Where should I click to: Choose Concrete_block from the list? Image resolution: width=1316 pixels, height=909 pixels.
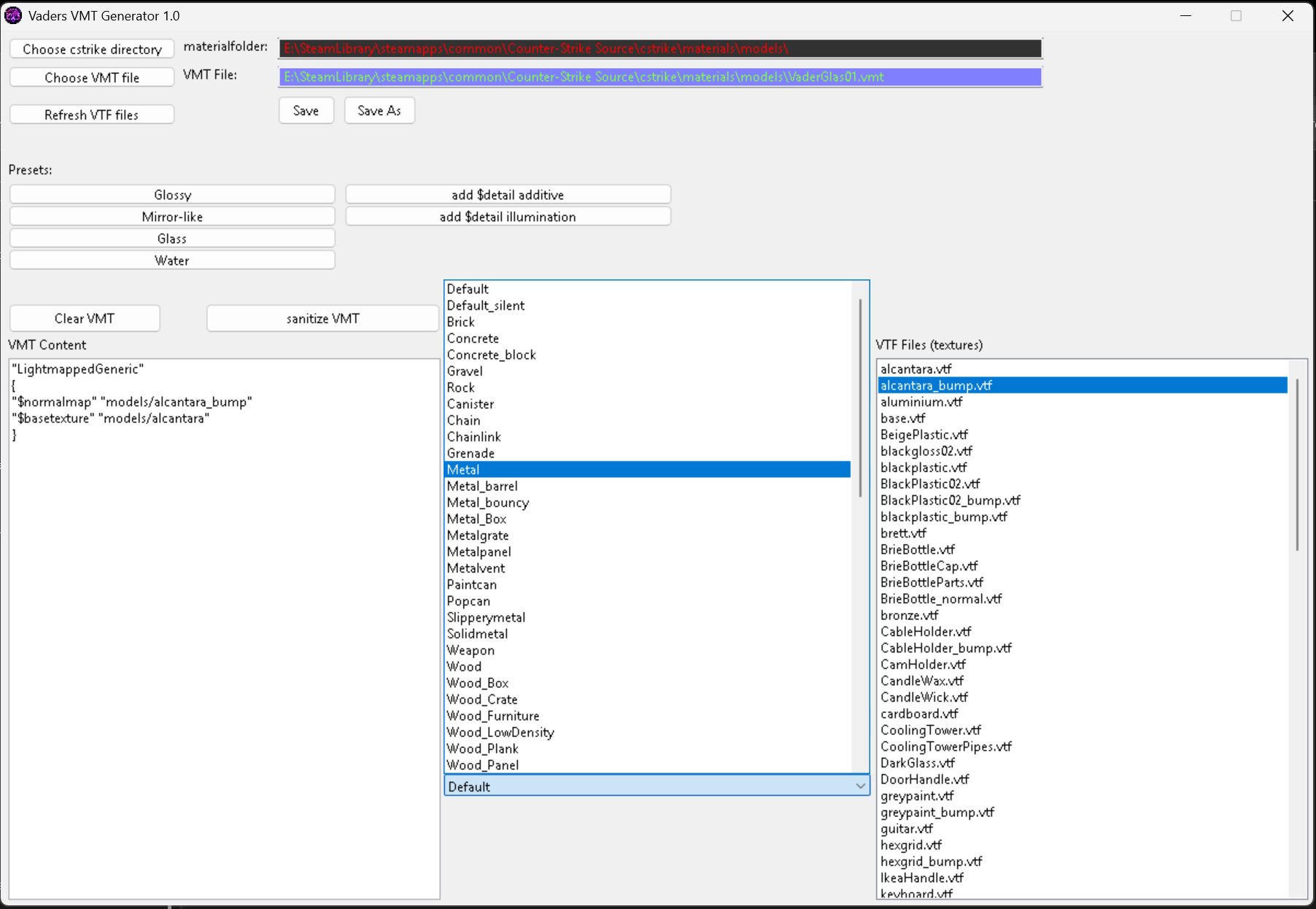point(647,355)
